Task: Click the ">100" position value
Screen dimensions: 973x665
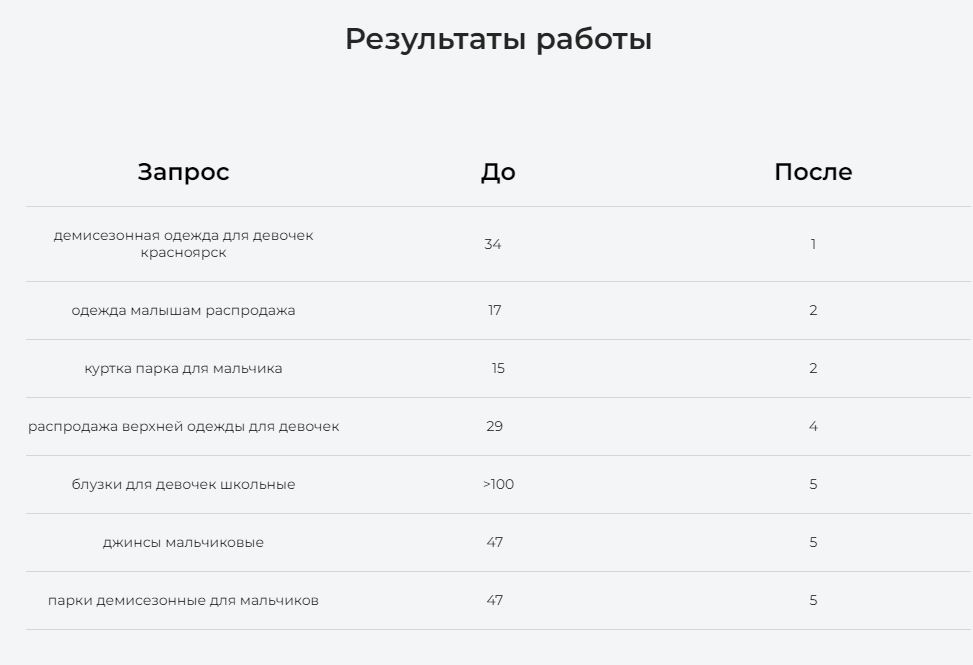Action: click(x=498, y=484)
